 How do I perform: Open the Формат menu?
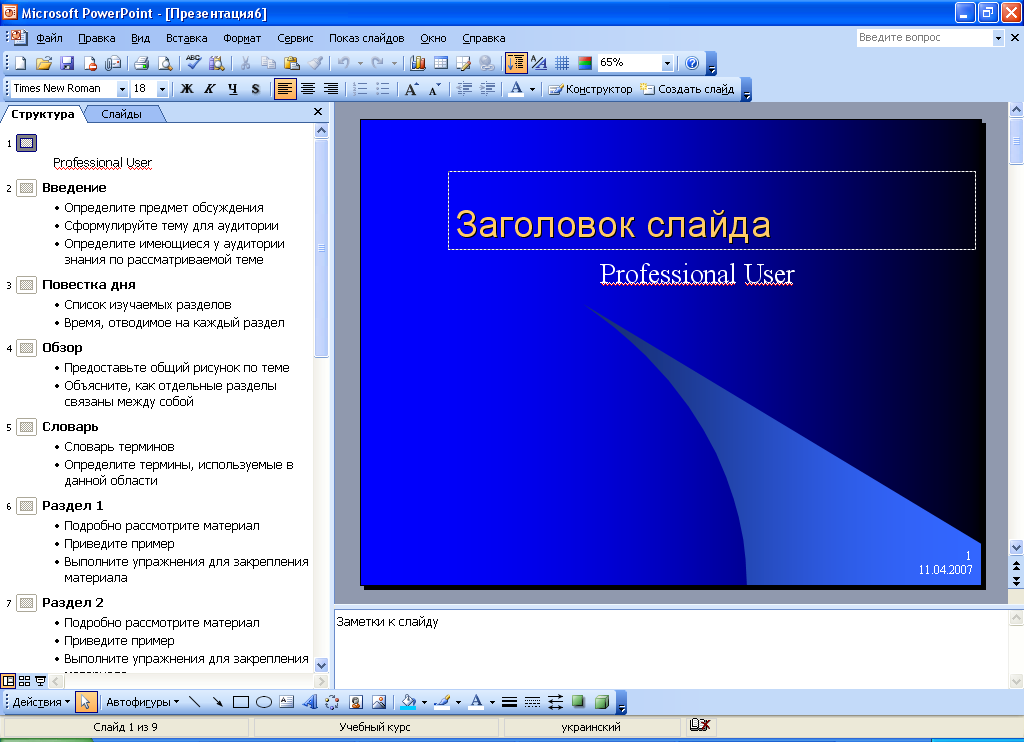[242, 38]
